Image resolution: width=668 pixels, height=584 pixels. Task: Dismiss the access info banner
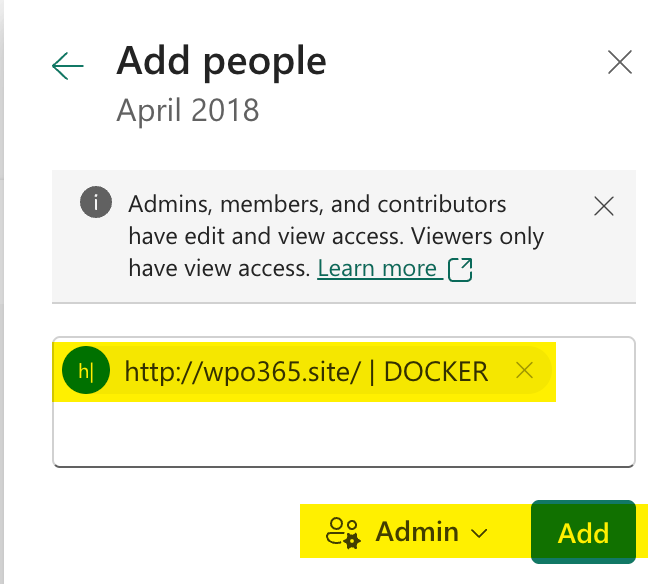(604, 207)
